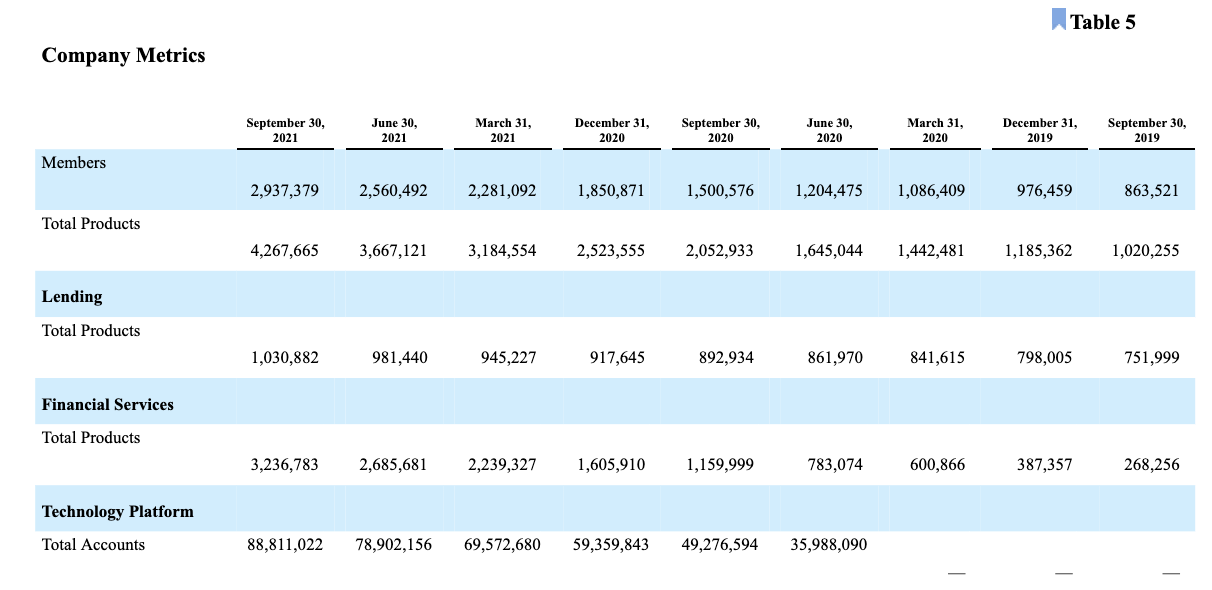Click Total Accounts value 78,902,156

pyautogui.click(x=394, y=545)
